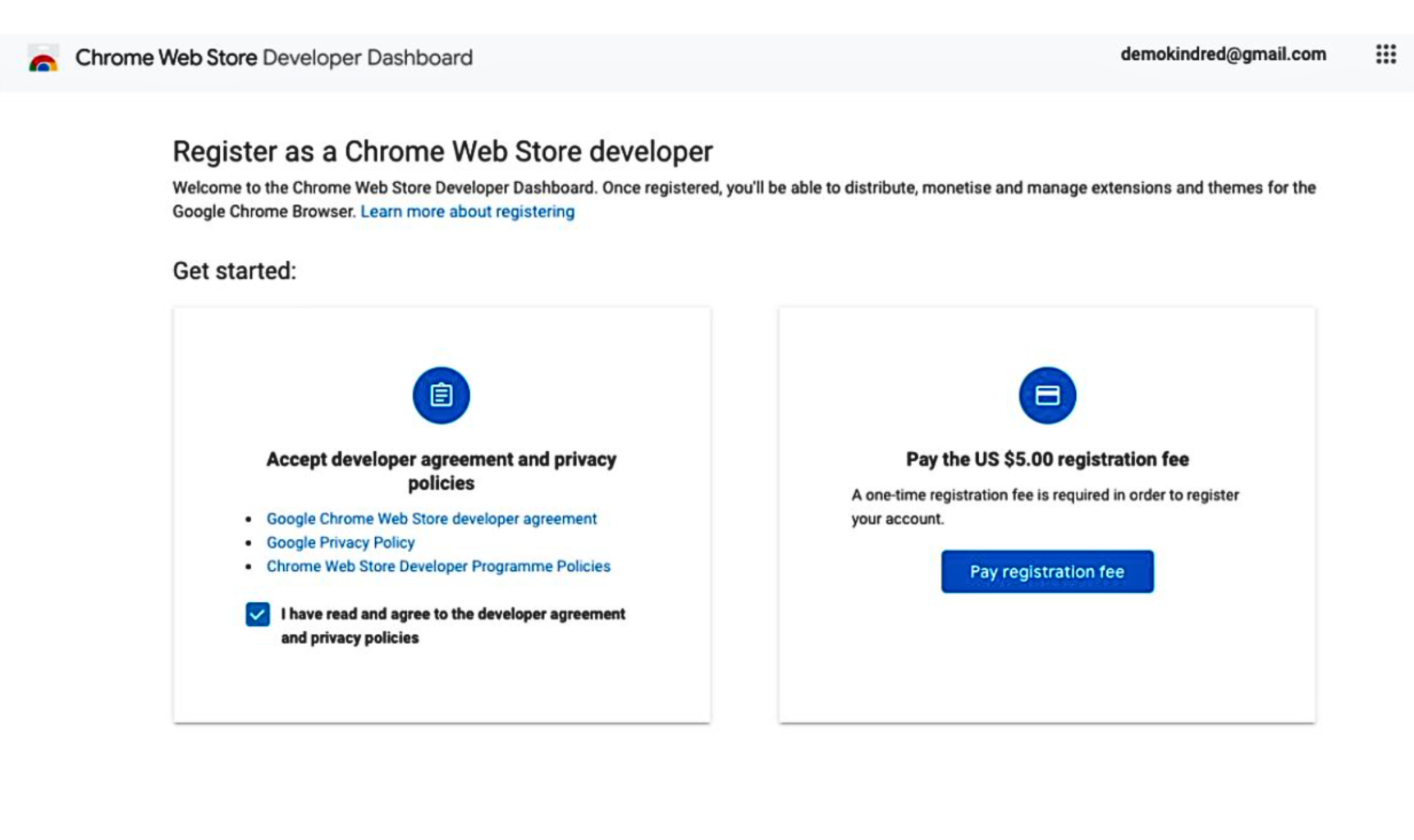The image size is (1414, 840).
Task: Open the Google apps grid icon
Action: click(x=1385, y=54)
